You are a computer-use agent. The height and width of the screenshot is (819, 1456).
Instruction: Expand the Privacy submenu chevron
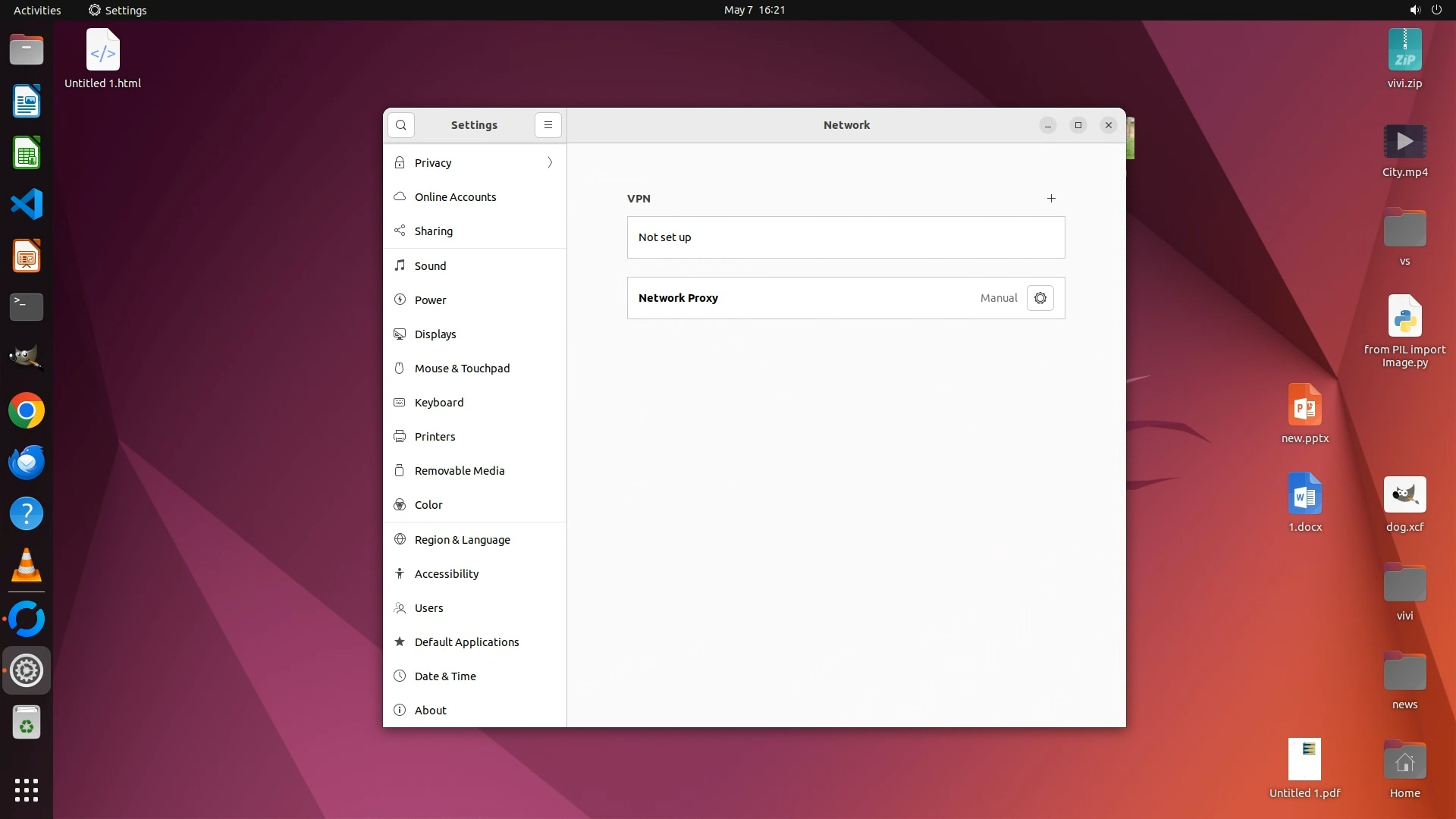[550, 163]
